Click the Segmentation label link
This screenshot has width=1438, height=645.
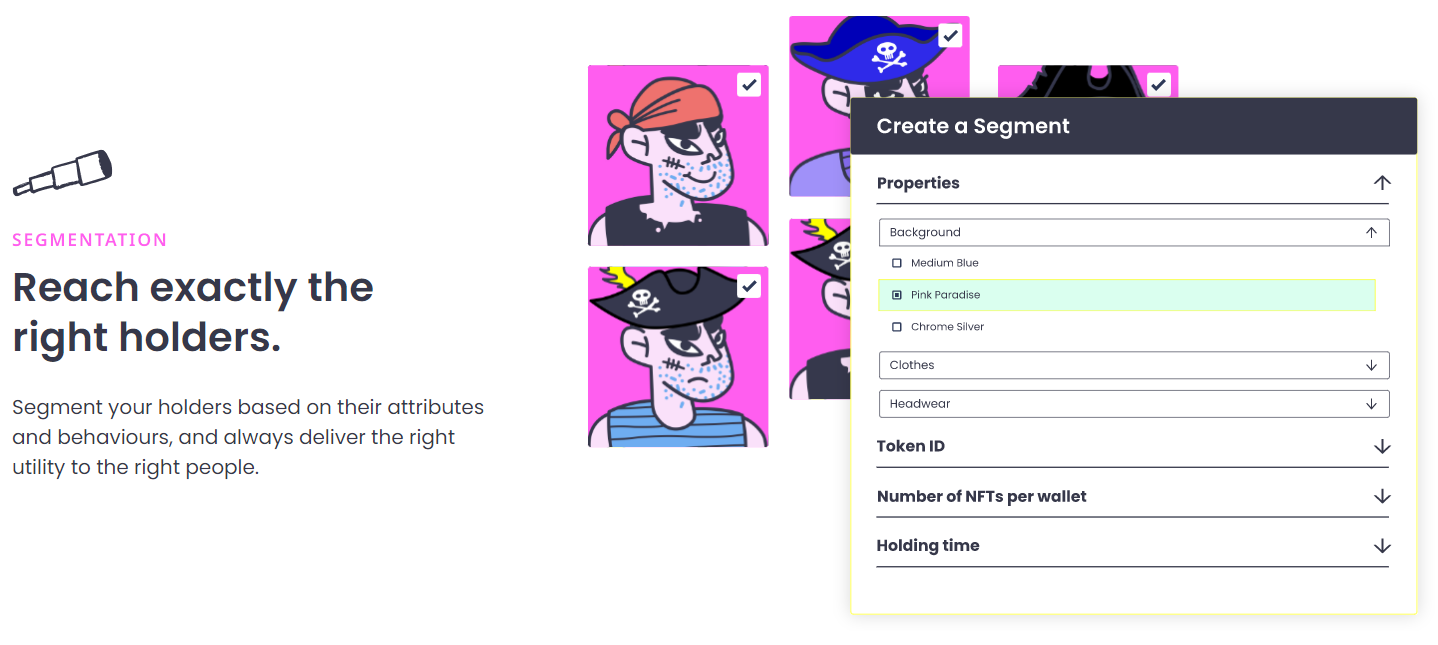[x=90, y=240]
